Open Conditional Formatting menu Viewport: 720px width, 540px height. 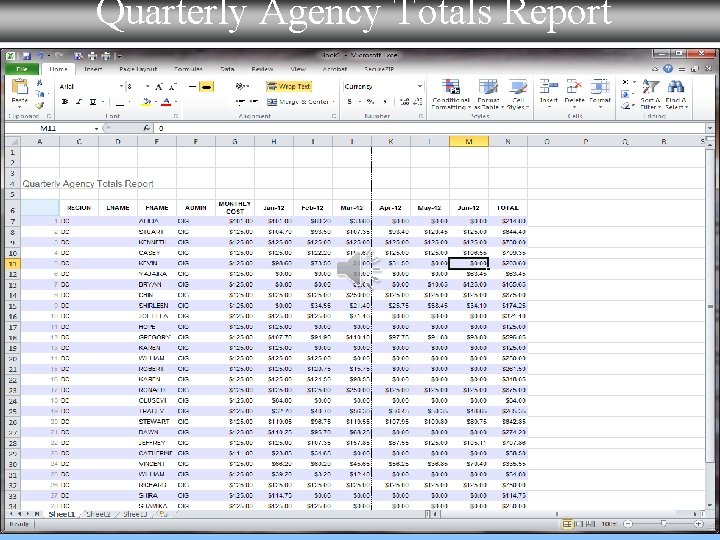tap(451, 94)
